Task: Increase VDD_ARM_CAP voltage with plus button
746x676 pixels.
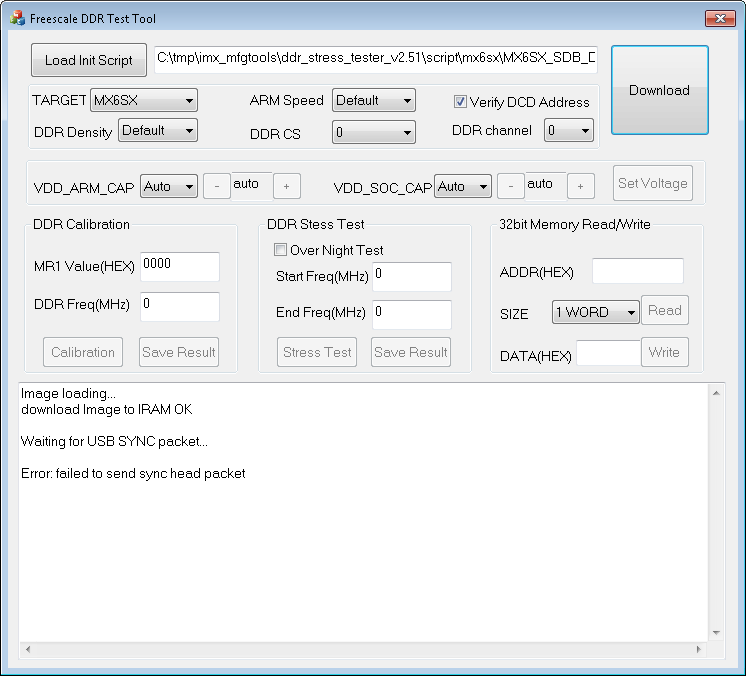Action: pyautogui.click(x=286, y=186)
